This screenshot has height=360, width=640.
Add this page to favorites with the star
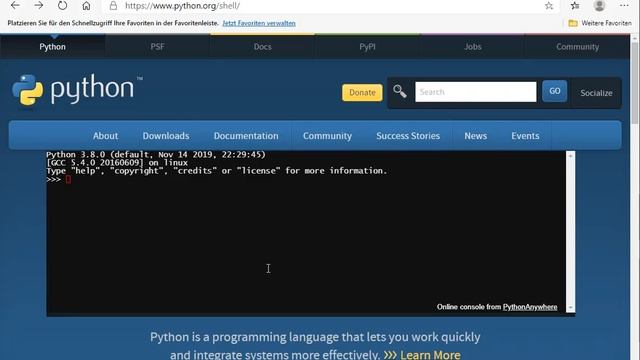coord(549,6)
